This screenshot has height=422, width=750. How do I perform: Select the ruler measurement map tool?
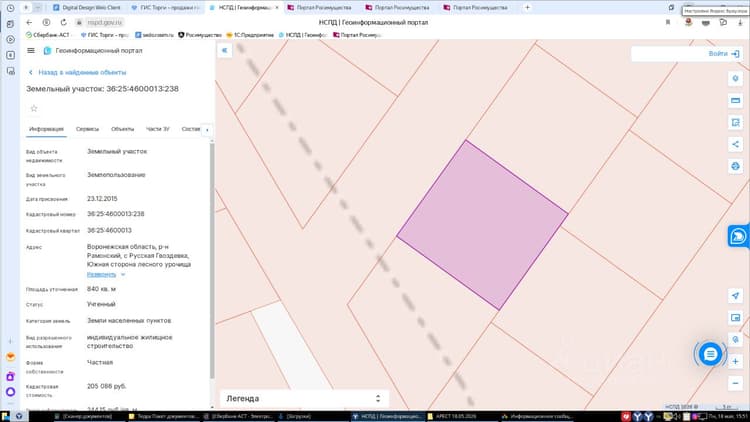pyautogui.click(x=735, y=100)
